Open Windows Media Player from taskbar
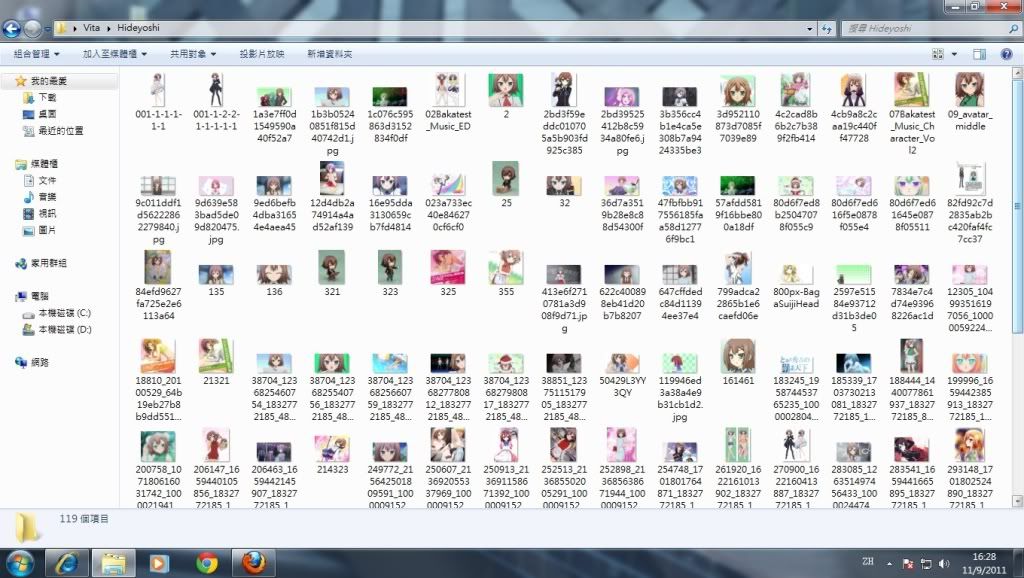1024x578 pixels. pyautogui.click(x=159, y=563)
